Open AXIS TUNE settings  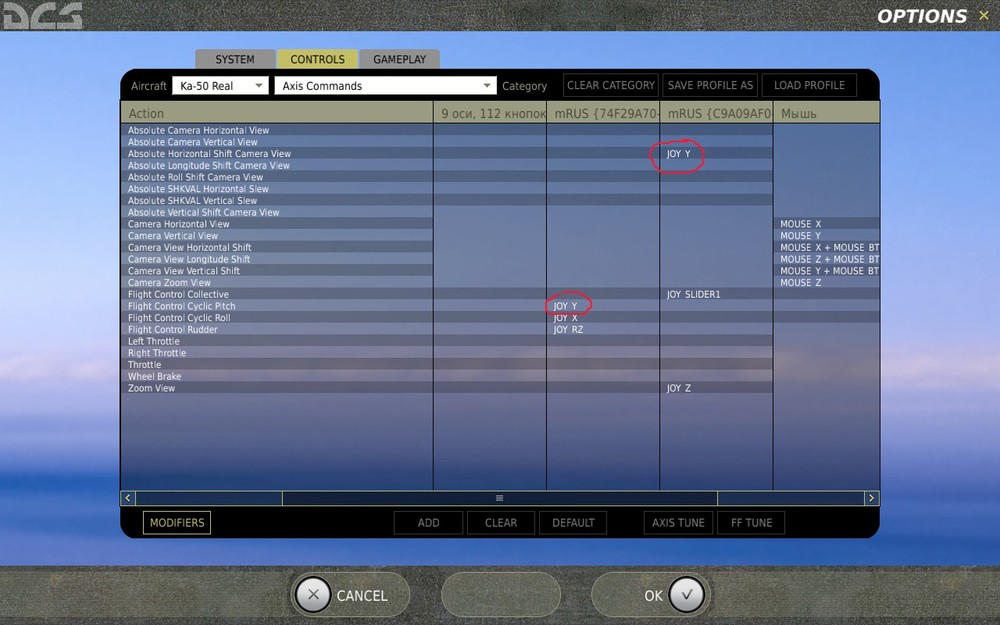678,522
